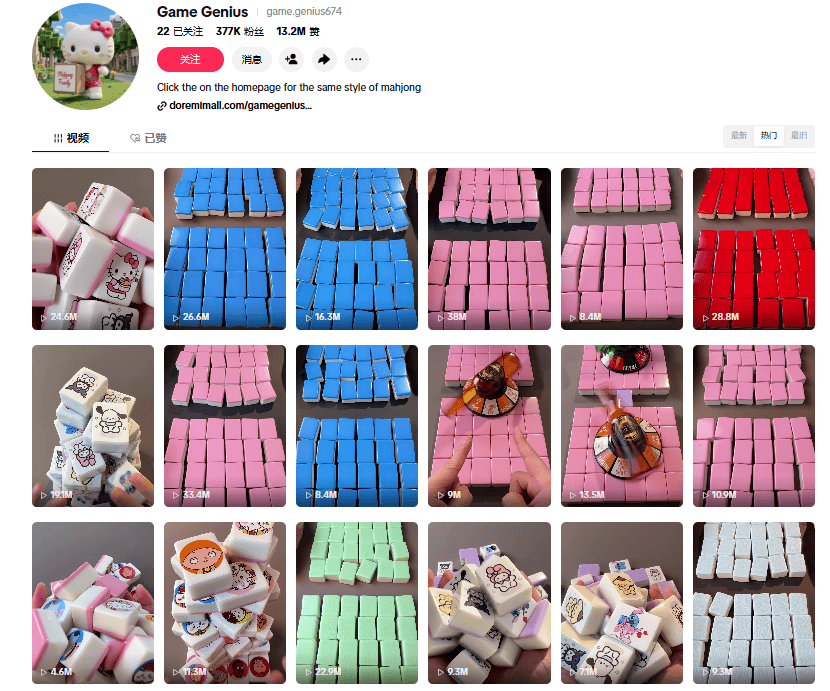Open the red tiles video with 28.8M views
The height and width of the screenshot is (691, 830).
coord(754,249)
